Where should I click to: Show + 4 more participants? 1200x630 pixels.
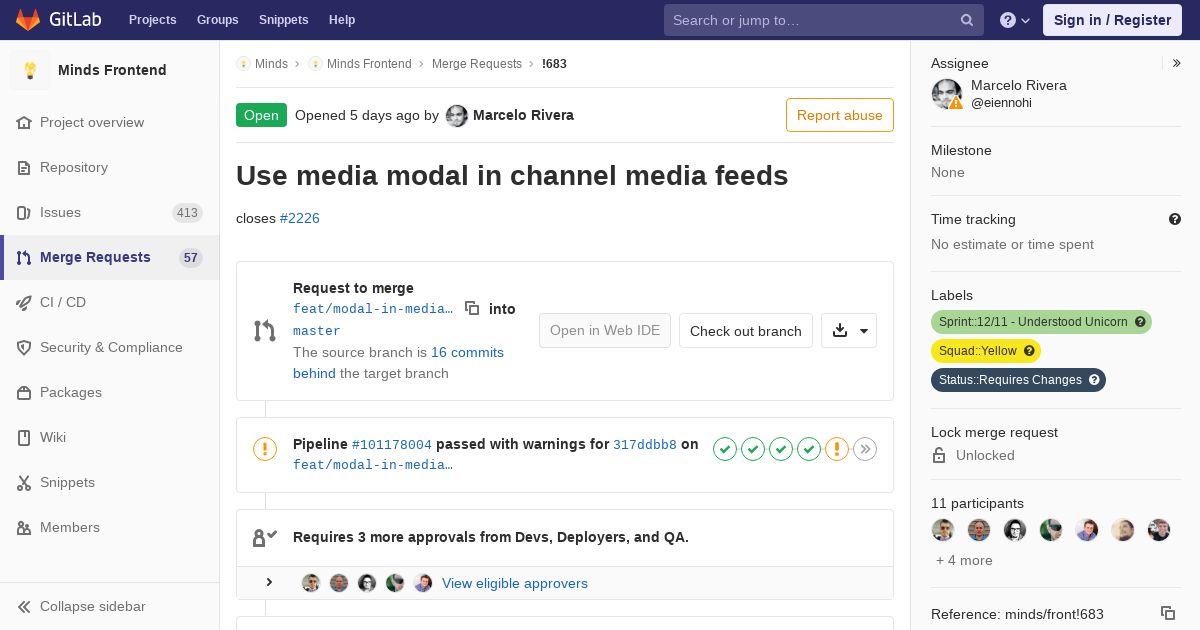(x=964, y=560)
